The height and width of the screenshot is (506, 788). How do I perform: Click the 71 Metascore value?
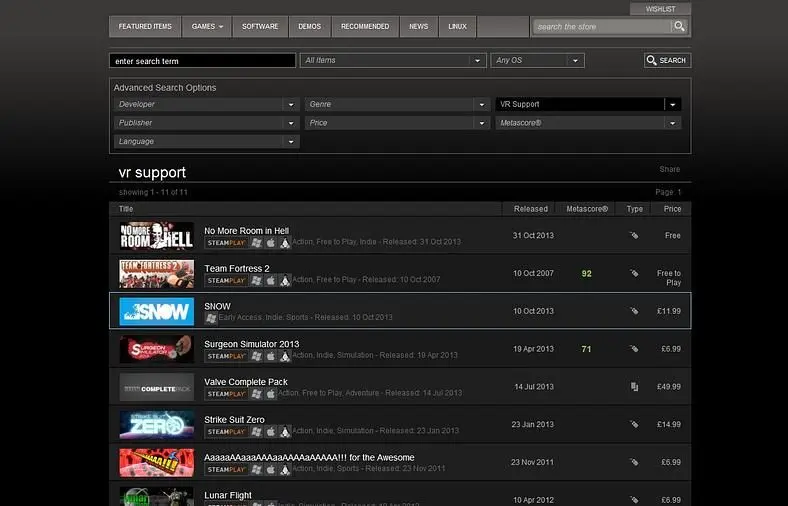point(586,349)
